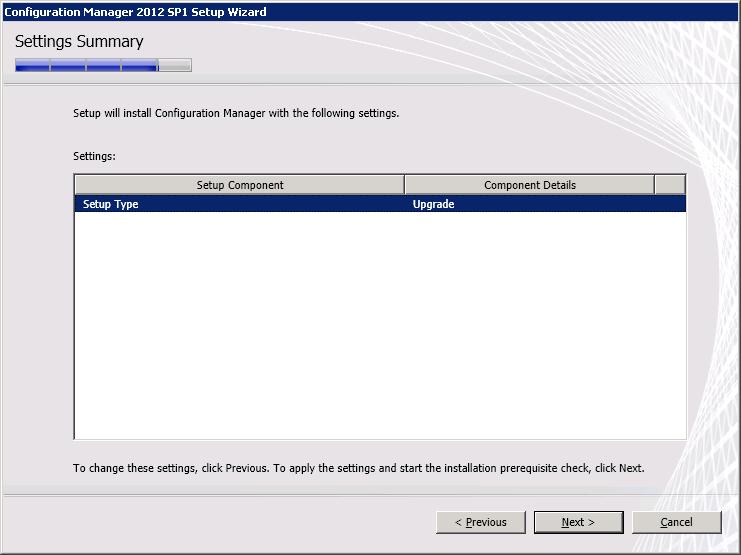Click the "Setup will install Configuration Manager" text
The width and height of the screenshot is (741, 555).
(236, 113)
